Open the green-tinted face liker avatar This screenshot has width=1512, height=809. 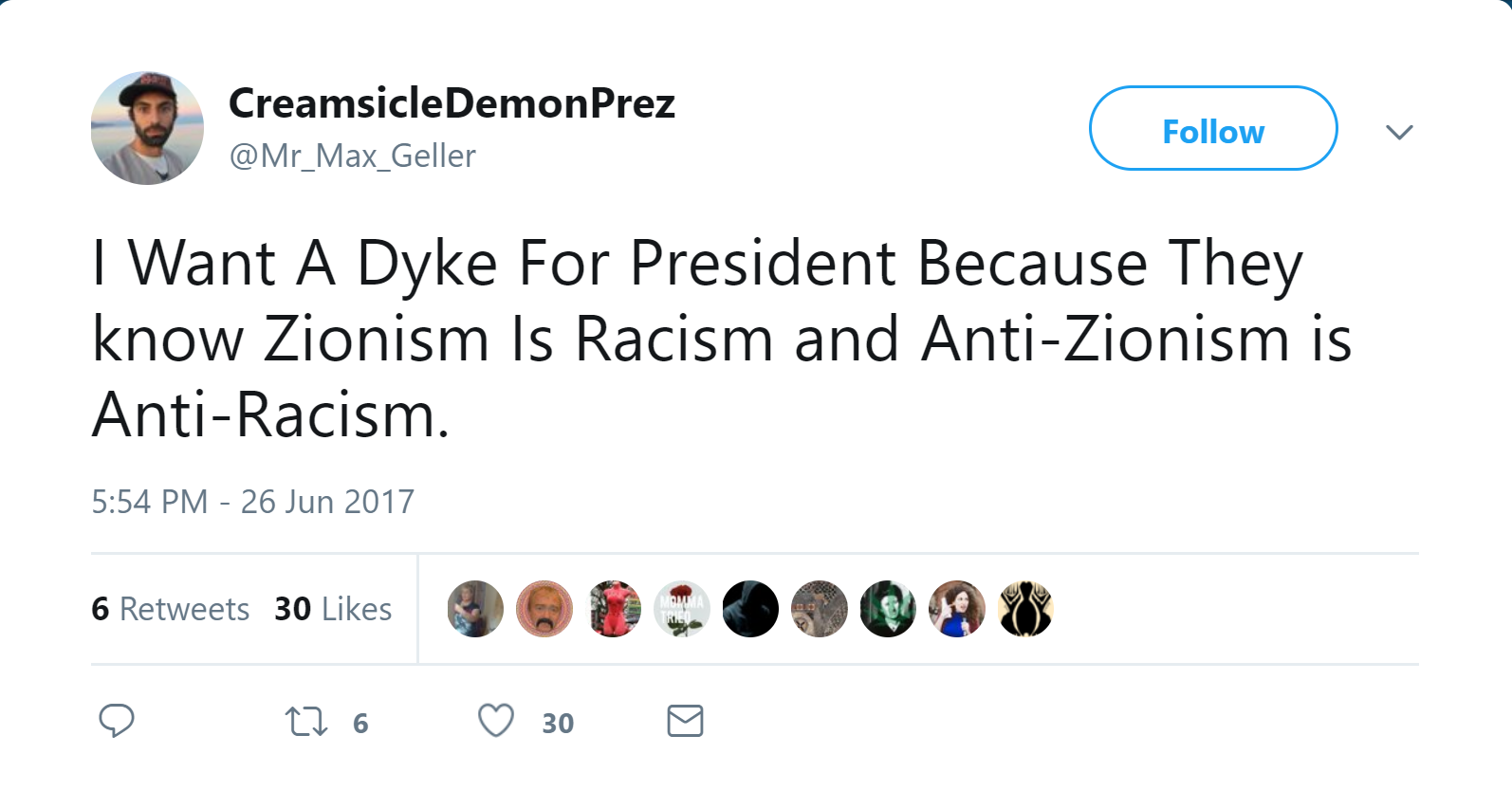888,609
